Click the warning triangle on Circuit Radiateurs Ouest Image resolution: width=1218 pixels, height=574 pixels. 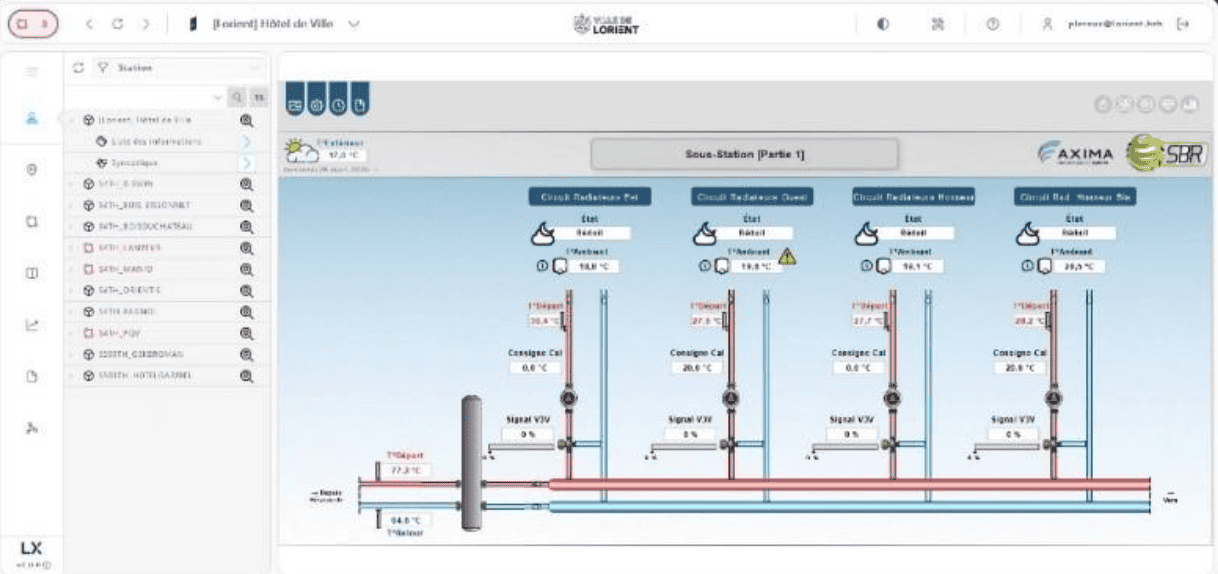pyautogui.click(x=787, y=256)
